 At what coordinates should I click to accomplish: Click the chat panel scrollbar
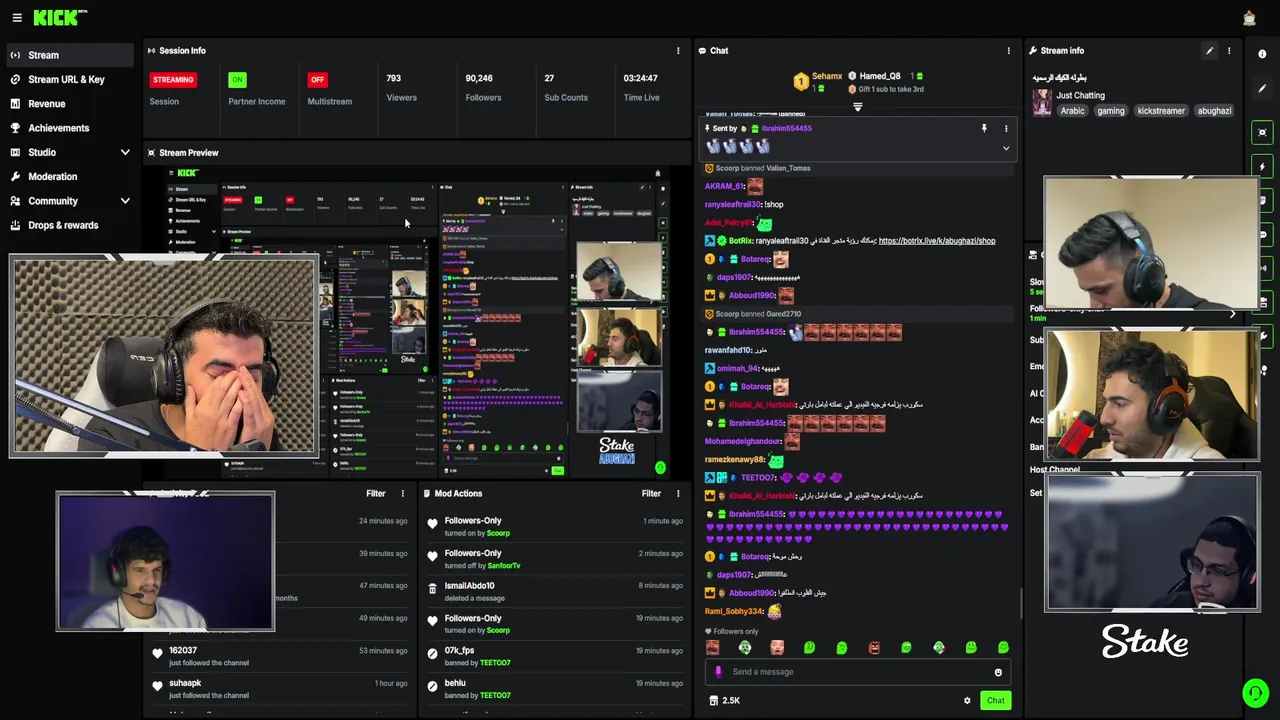1021,603
